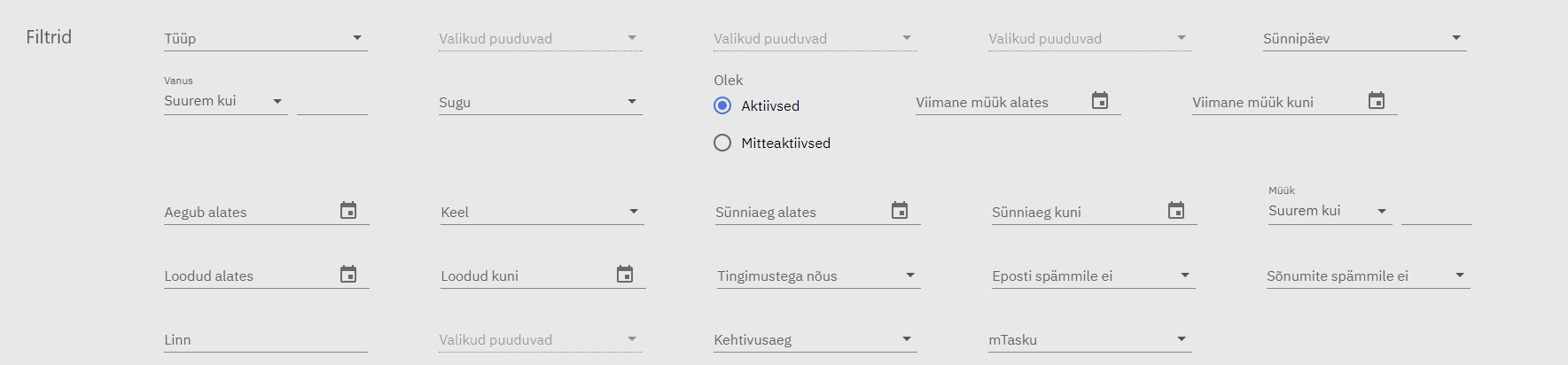Open the Viimane müük kuni calendar icon
The height and width of the screenshot is (365, 1568).
[x=1377, y=101]
